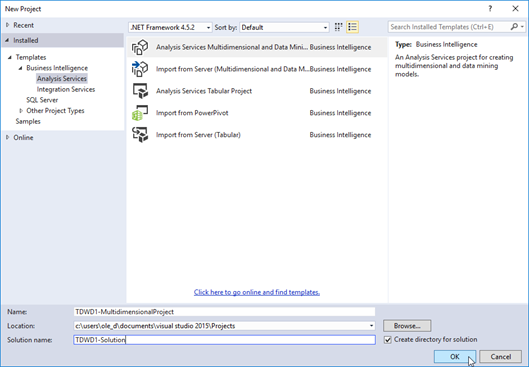Switch to medium icons list view

click(x=352, y=27)
